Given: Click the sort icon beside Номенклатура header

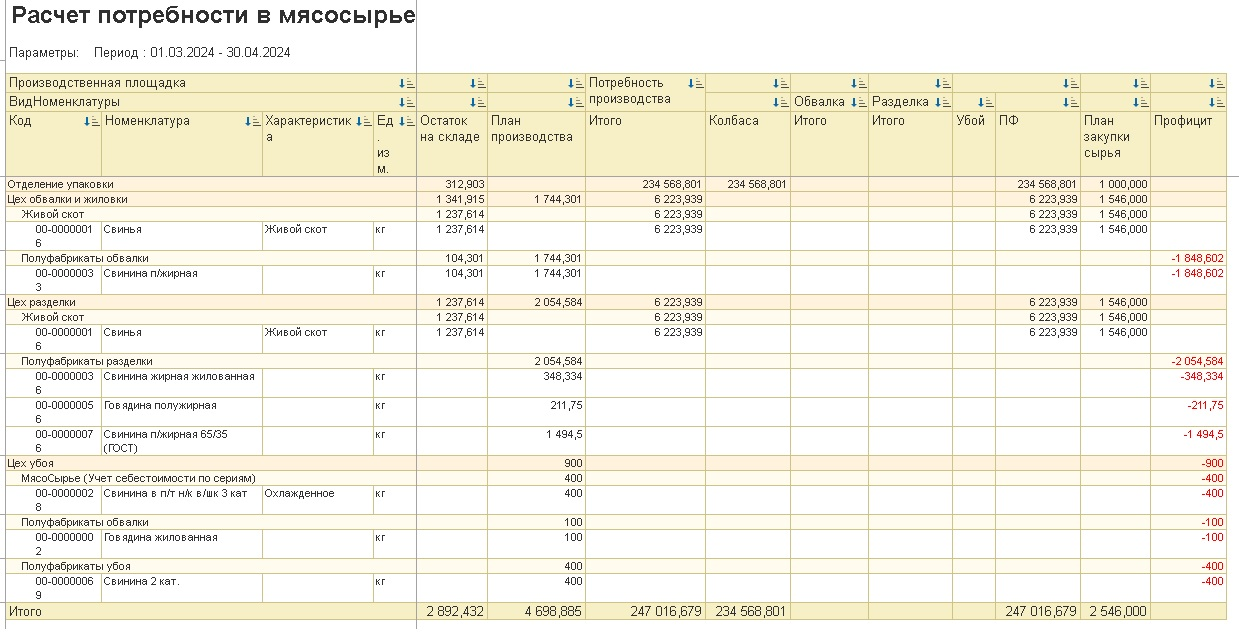Looking at the screenshot, I should tap(253, 122).
